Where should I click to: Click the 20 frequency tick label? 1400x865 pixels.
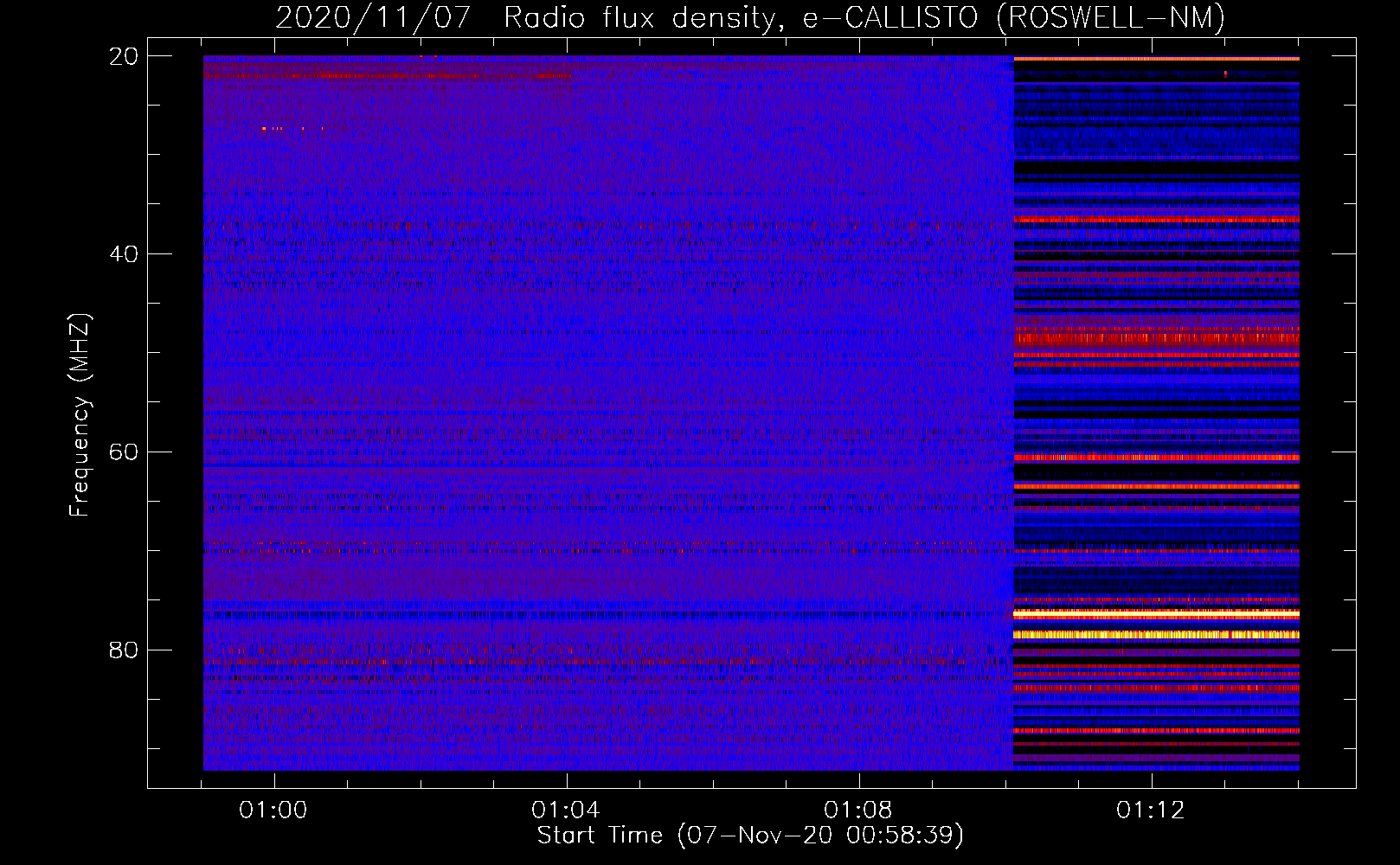coord(124,56)
